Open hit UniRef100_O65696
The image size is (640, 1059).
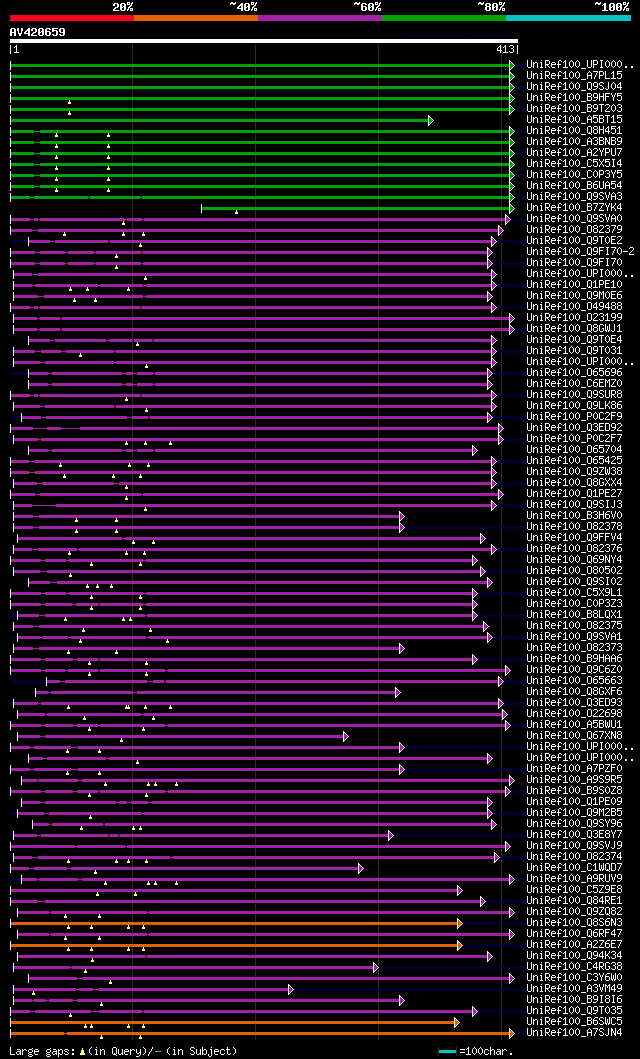575,372
